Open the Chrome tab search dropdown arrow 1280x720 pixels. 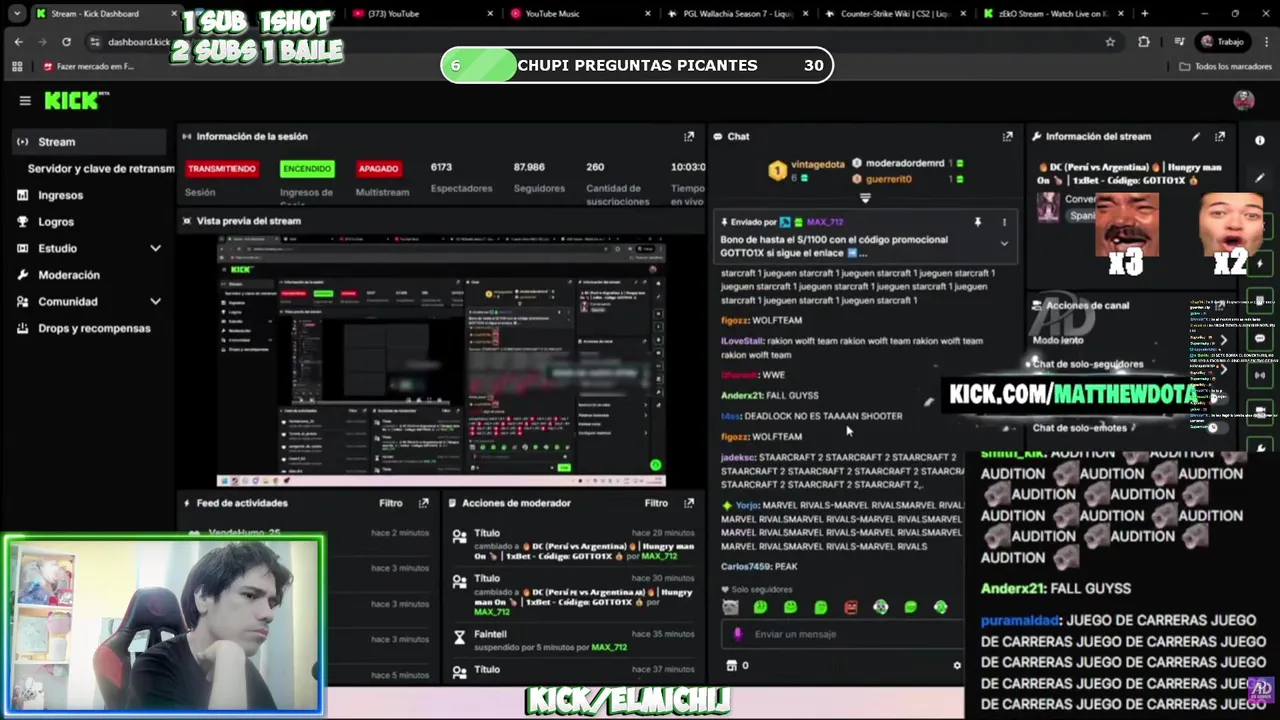tap(16, 14)
